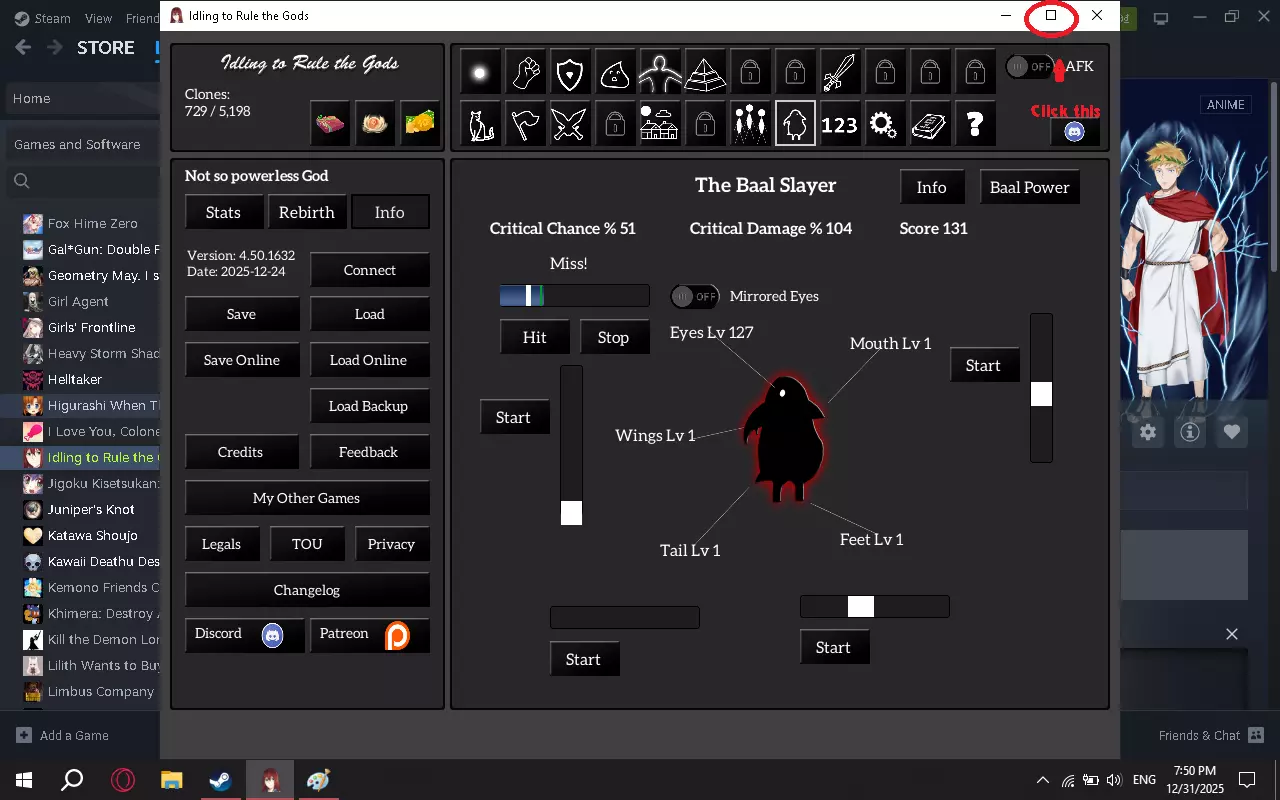
Task: Click the gold coin on green icon
Action: pyautogui.click(x=421, y=123)
